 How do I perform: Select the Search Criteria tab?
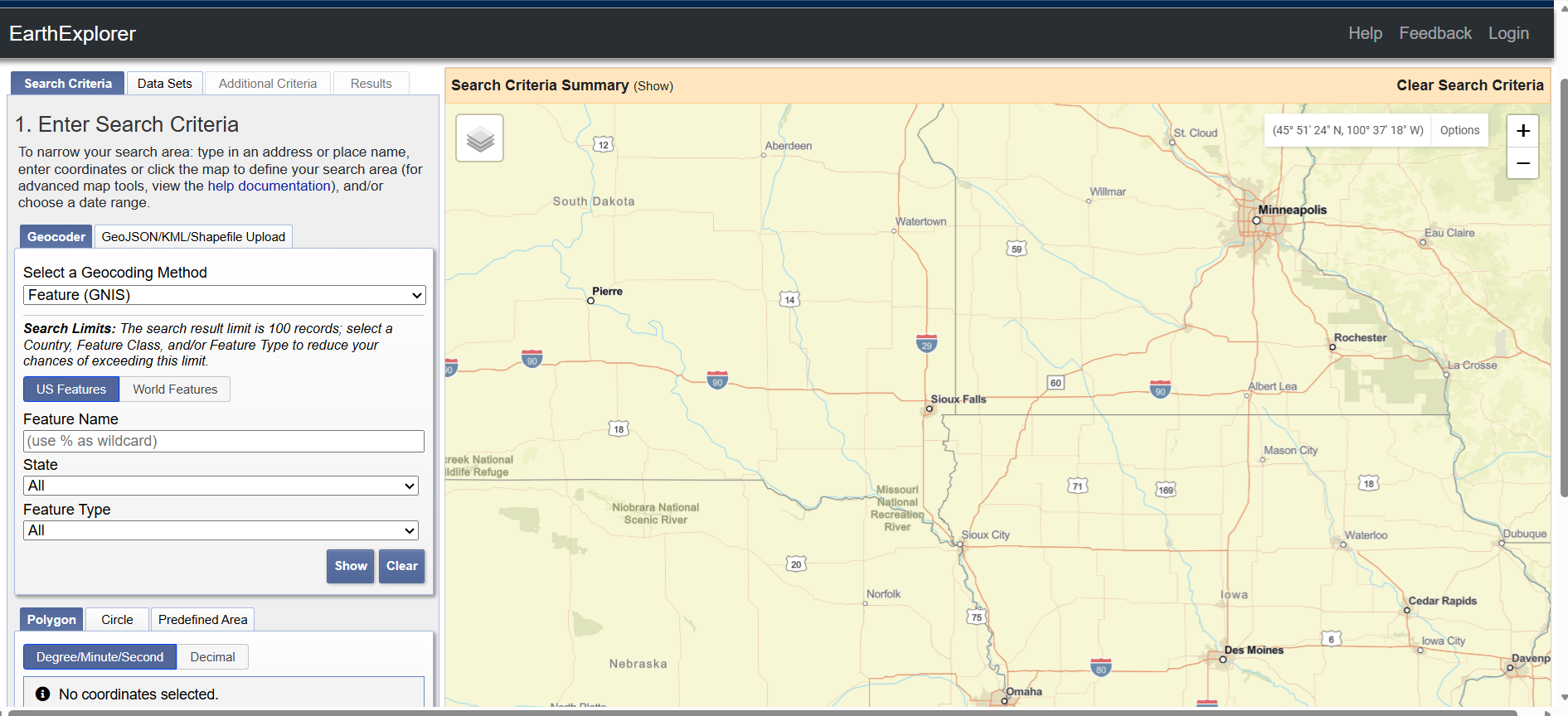(x=67, y=84)
